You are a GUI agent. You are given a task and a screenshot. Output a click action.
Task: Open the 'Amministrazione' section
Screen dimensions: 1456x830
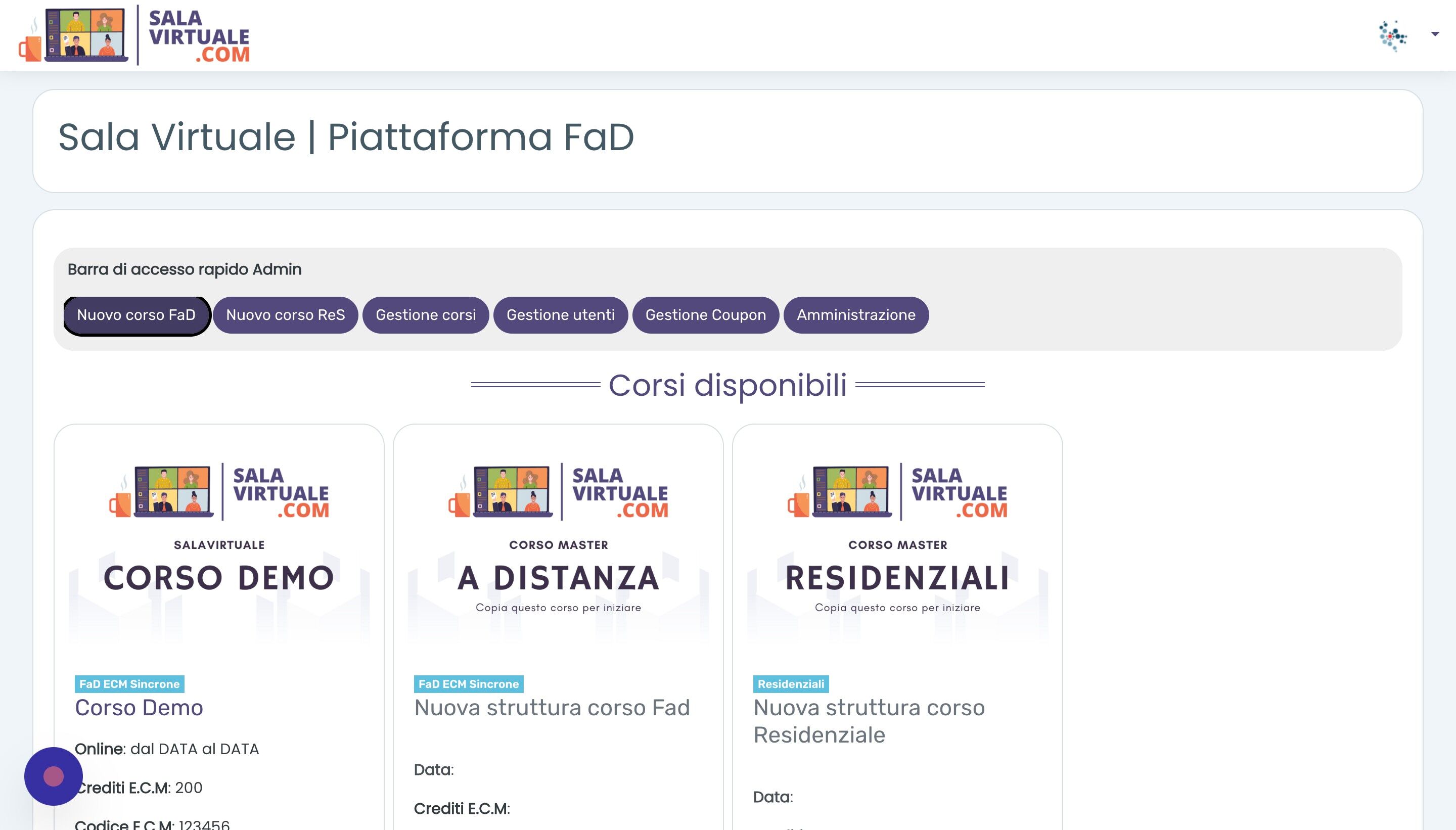[857, 315]
